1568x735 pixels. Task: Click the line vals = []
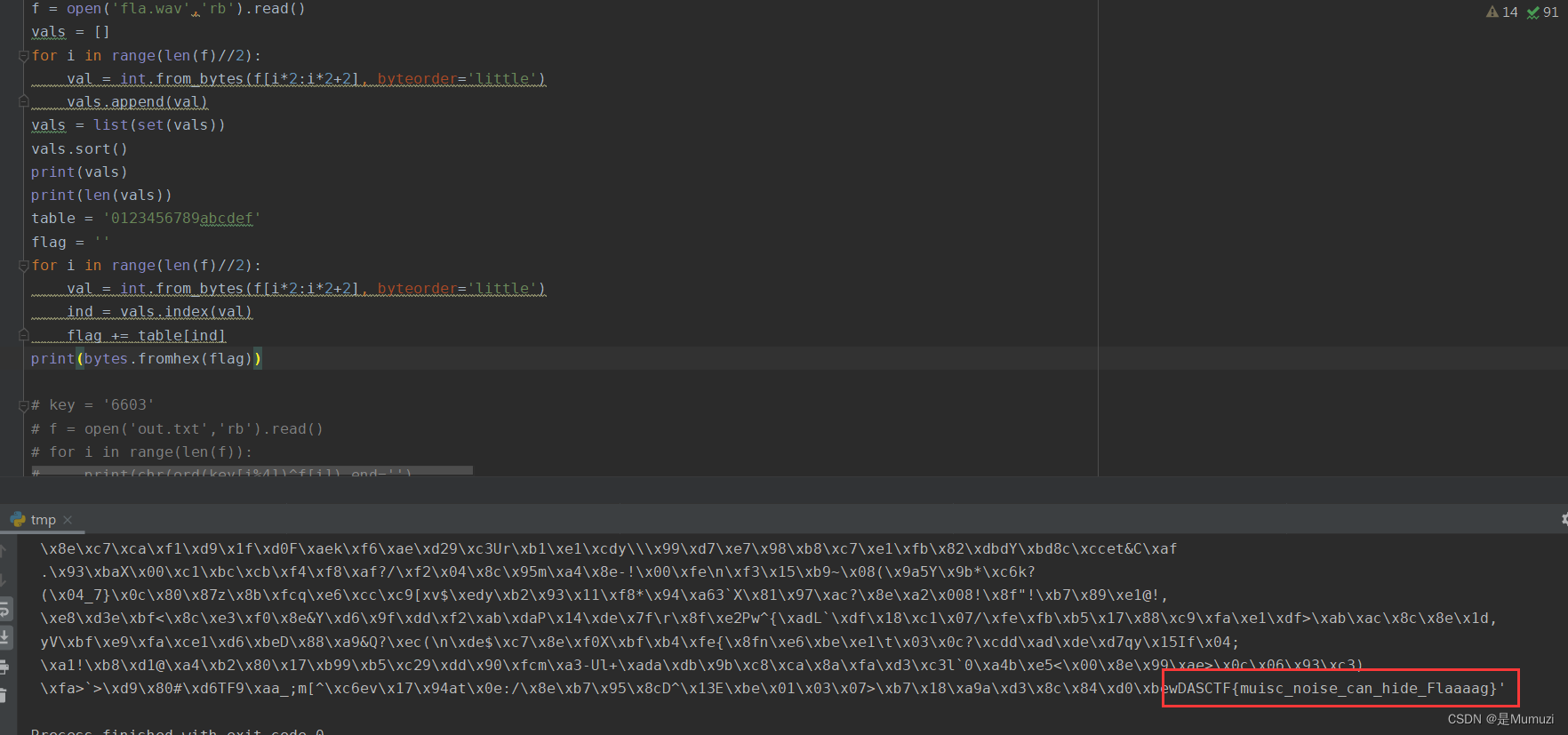(x=70, y=32)
